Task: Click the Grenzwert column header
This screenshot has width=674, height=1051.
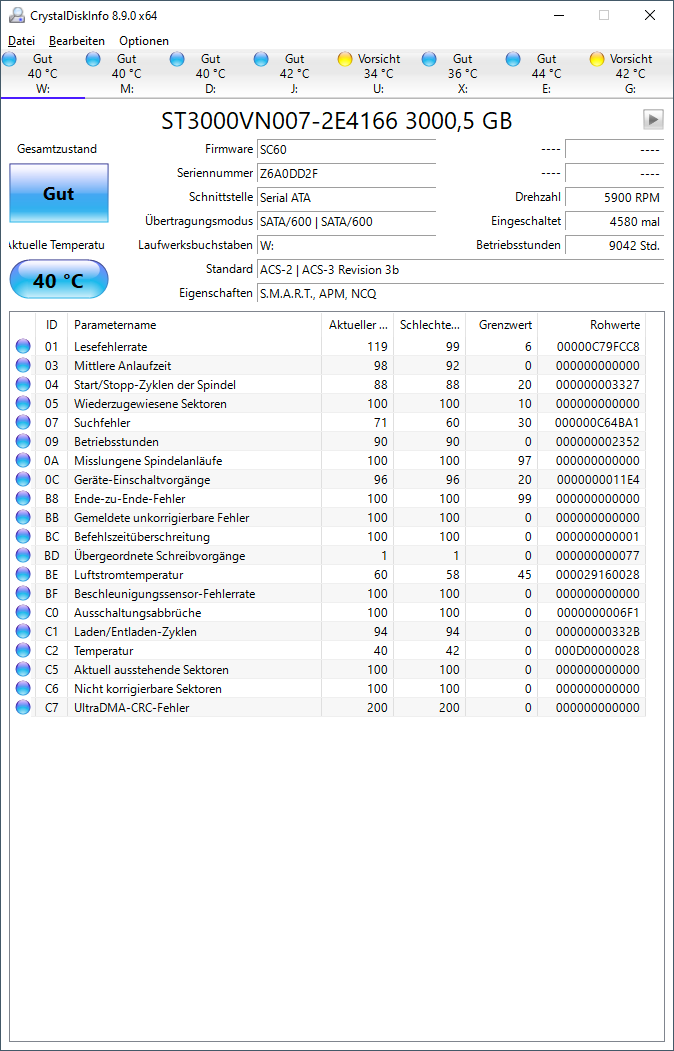Action: coord(502,324)
